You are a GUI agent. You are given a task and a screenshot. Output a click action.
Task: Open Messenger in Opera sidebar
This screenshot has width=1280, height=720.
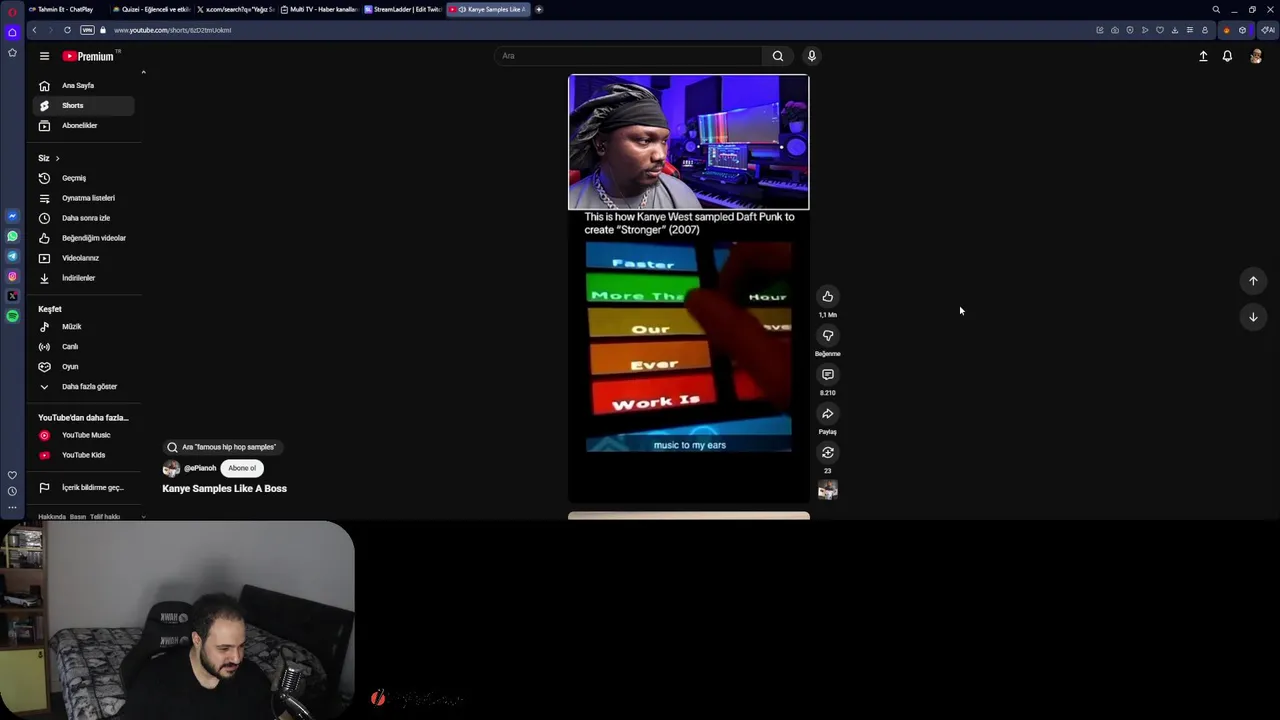click(x=12, y=216)
